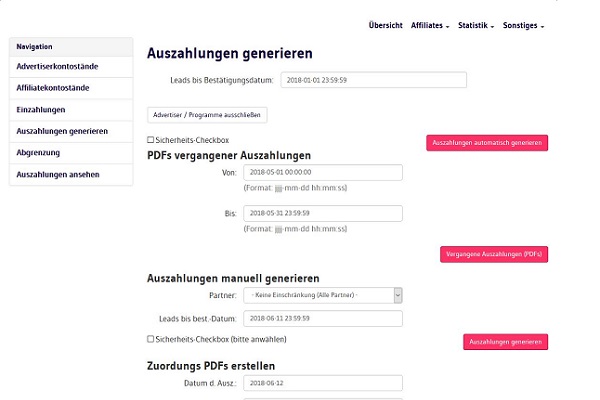Viewport: 600px width, 400px height.
Task: Select Einzahlungen in the sidebar
Action: coord(41,109)
